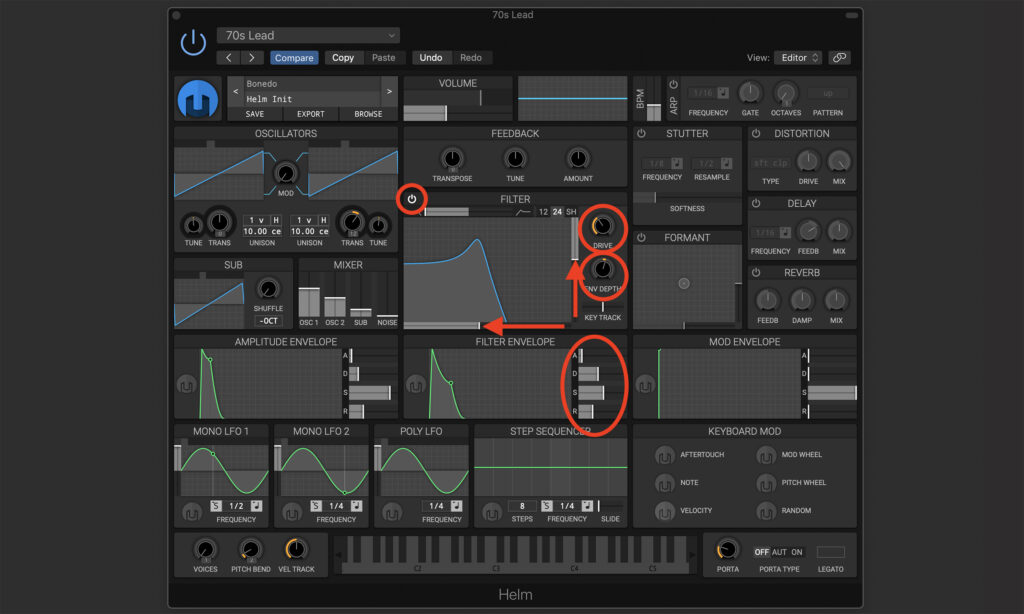This screenshot has width=1024, height=614.
Task: Open the Delay frequency selector
Action: click(x=765, y=233)
